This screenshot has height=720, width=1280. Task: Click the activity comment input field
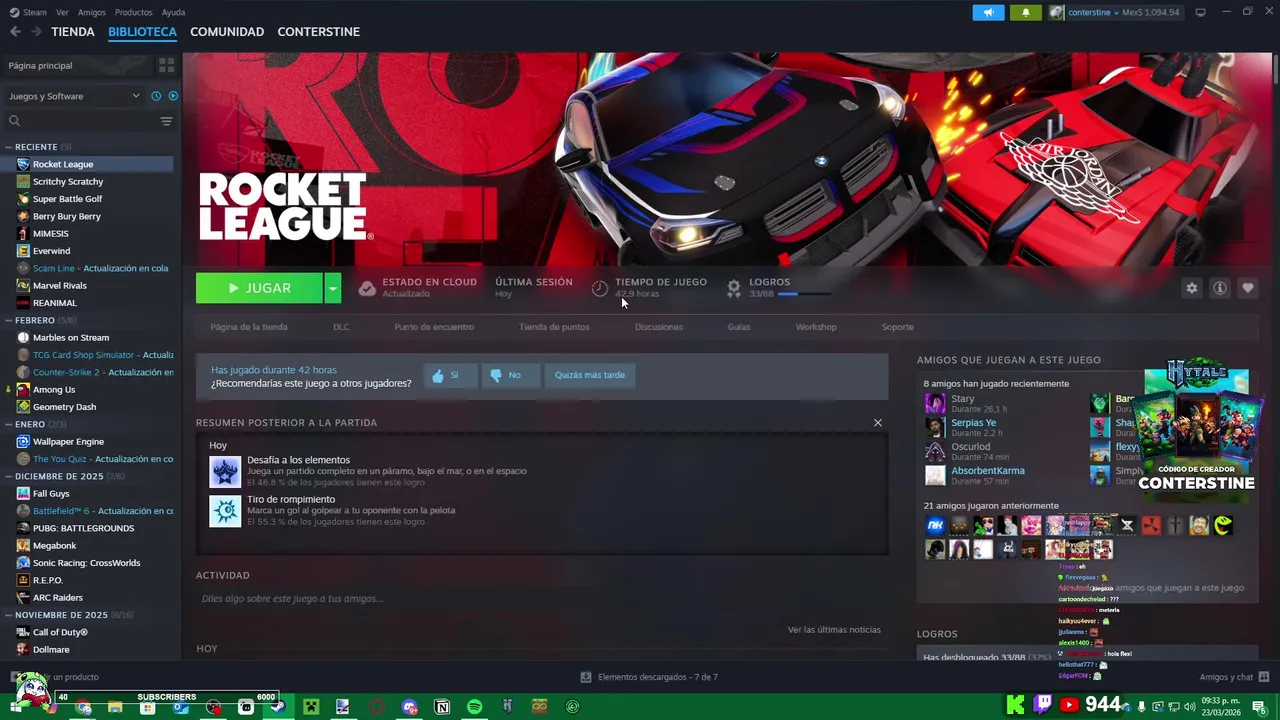[540, 599]
